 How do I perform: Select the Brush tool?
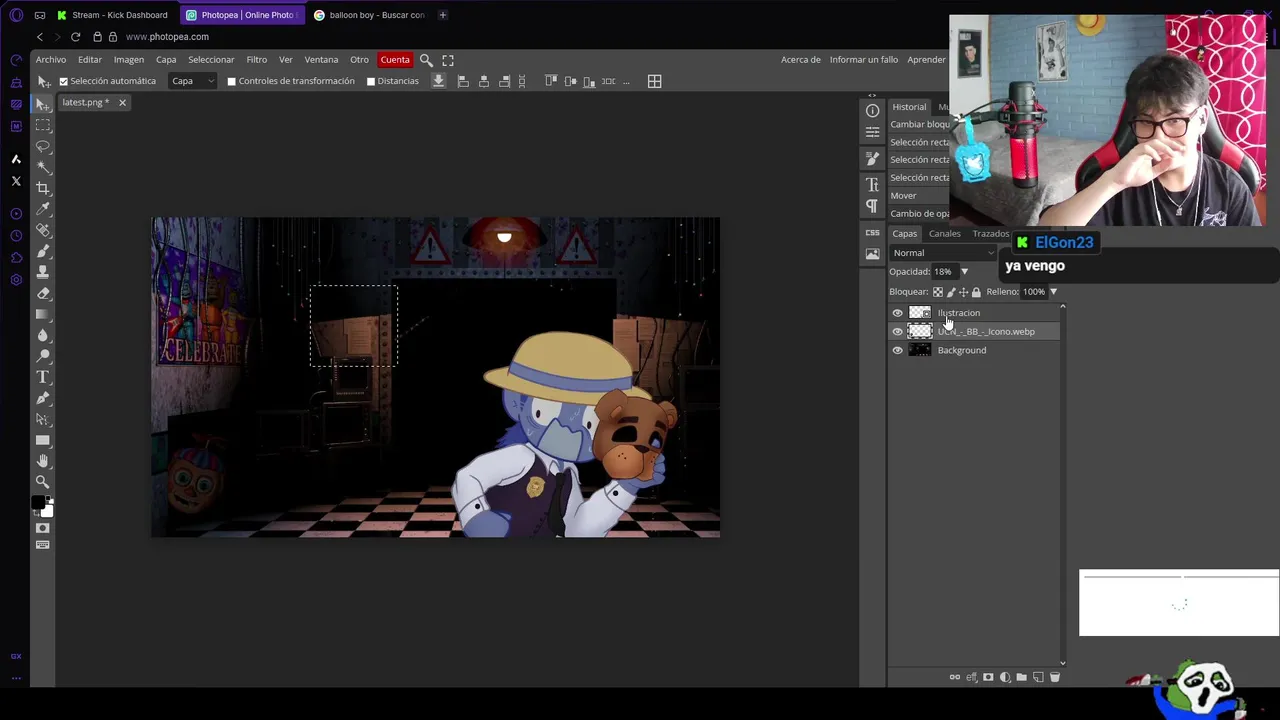[43, 251]
